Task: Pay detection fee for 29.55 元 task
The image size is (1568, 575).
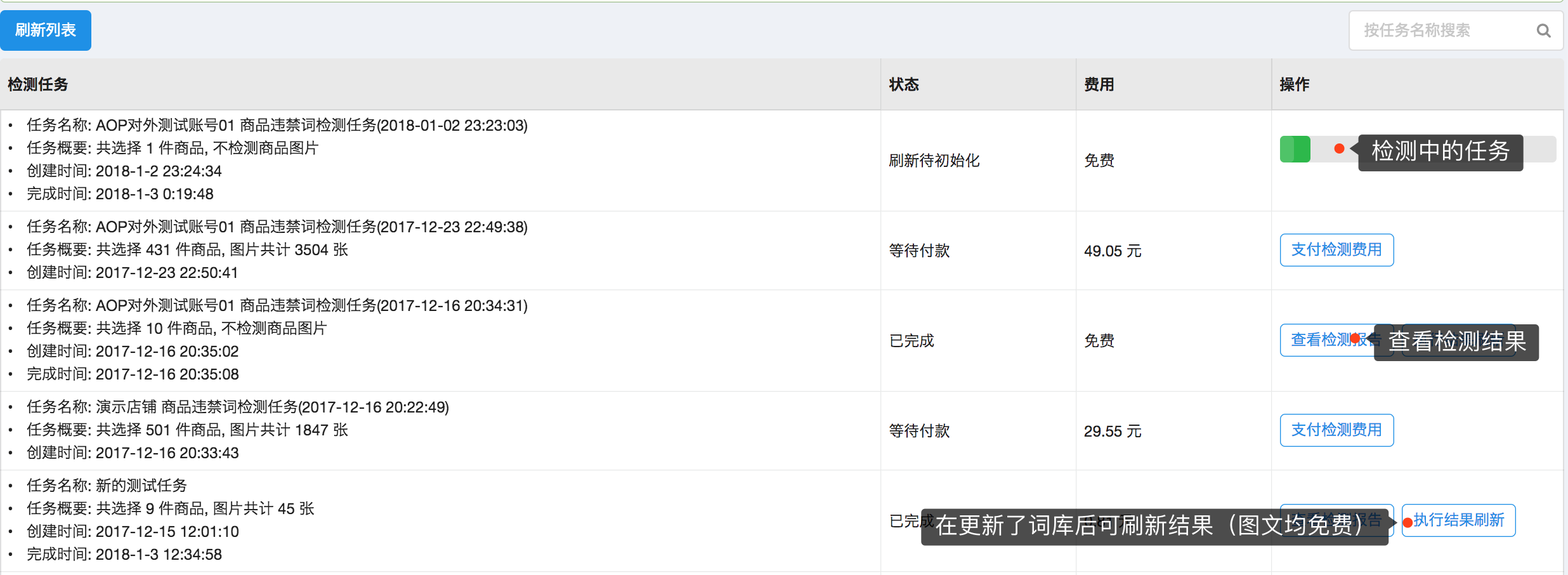Action: tap(1336, 430)
